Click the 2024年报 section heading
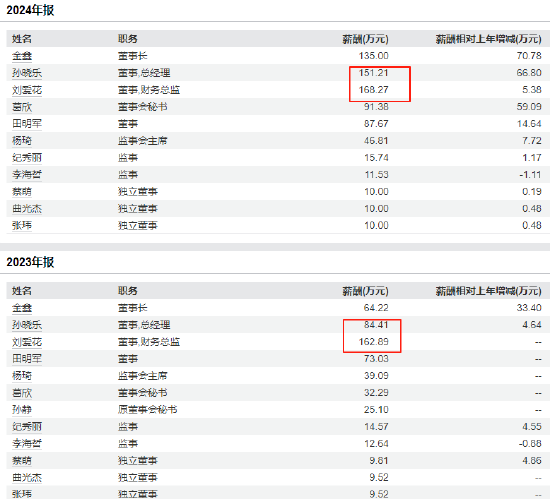 (x=30, y=10)
